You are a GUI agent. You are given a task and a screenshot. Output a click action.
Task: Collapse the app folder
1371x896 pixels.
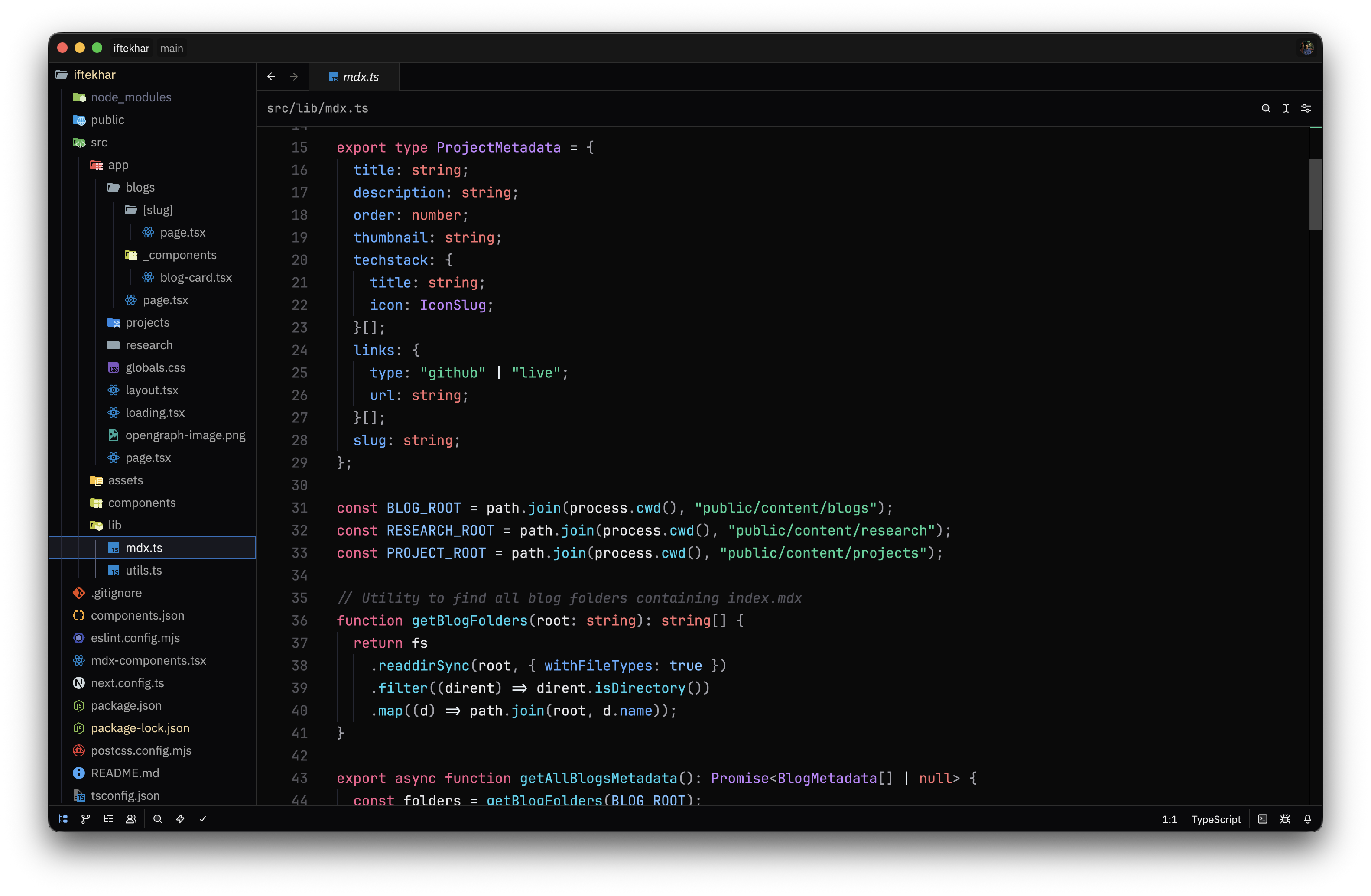click(x=152, y=165)
